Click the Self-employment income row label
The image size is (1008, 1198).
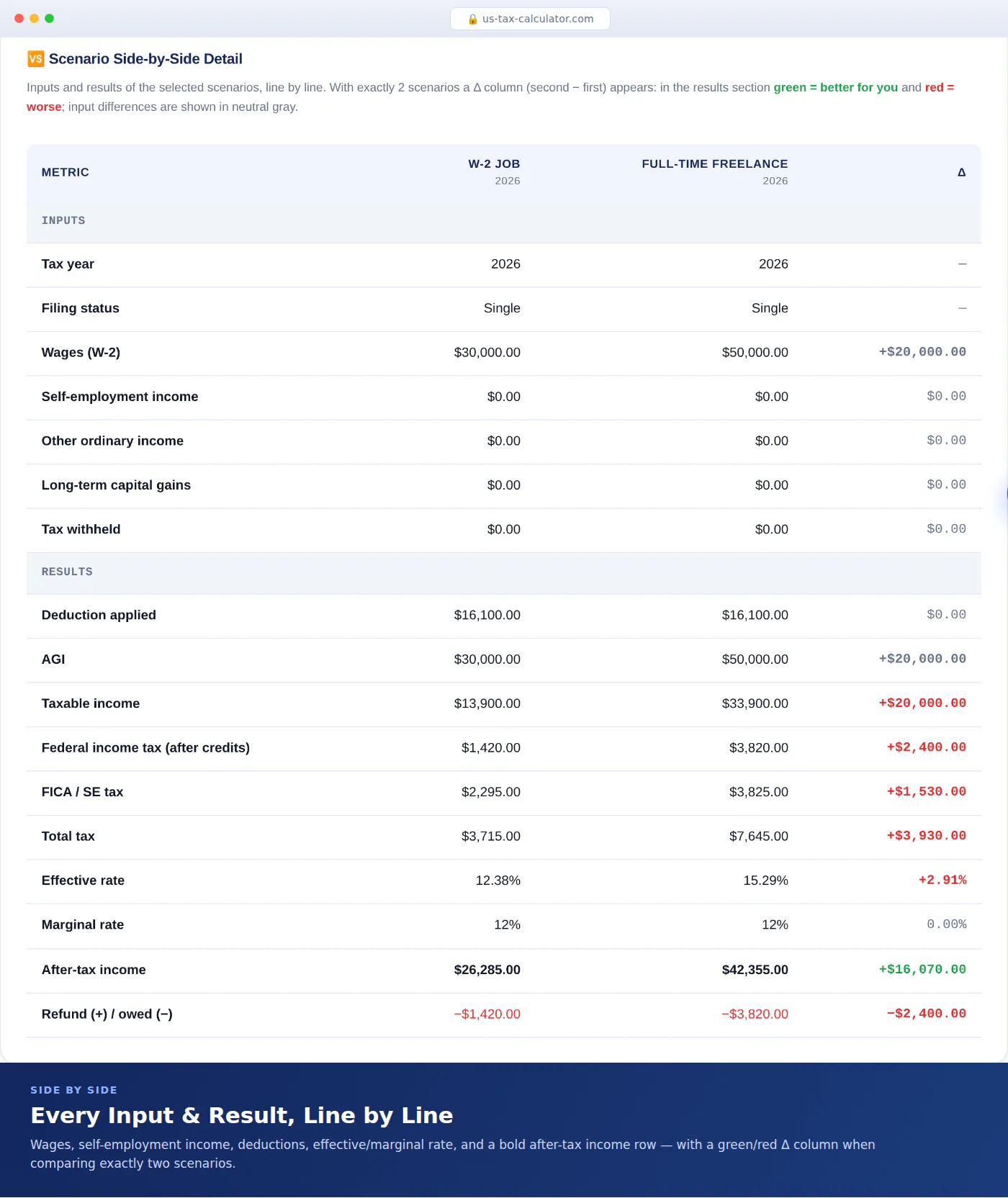[x=120, y=397]
